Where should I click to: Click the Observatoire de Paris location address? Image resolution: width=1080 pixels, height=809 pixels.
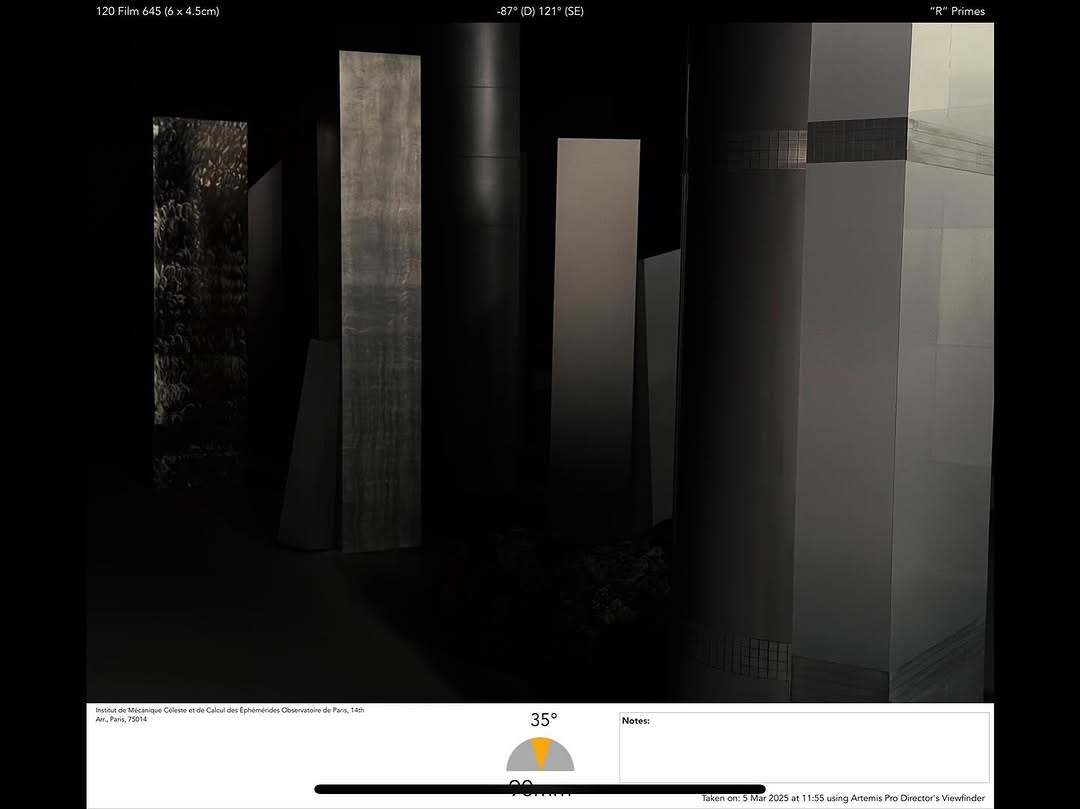click(x=230, y=714)
